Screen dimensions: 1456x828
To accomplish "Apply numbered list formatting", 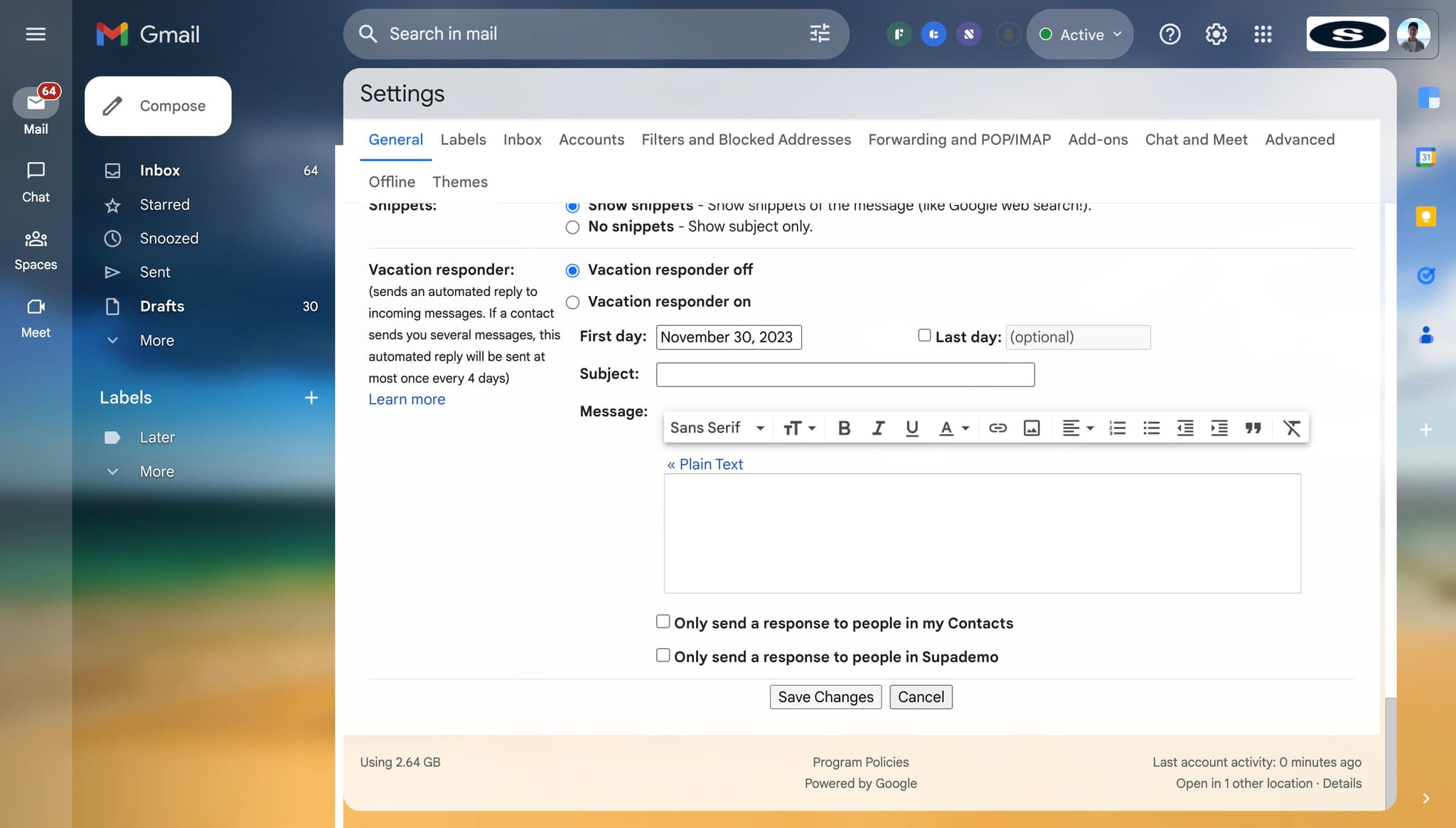I will coord(1117,428).
